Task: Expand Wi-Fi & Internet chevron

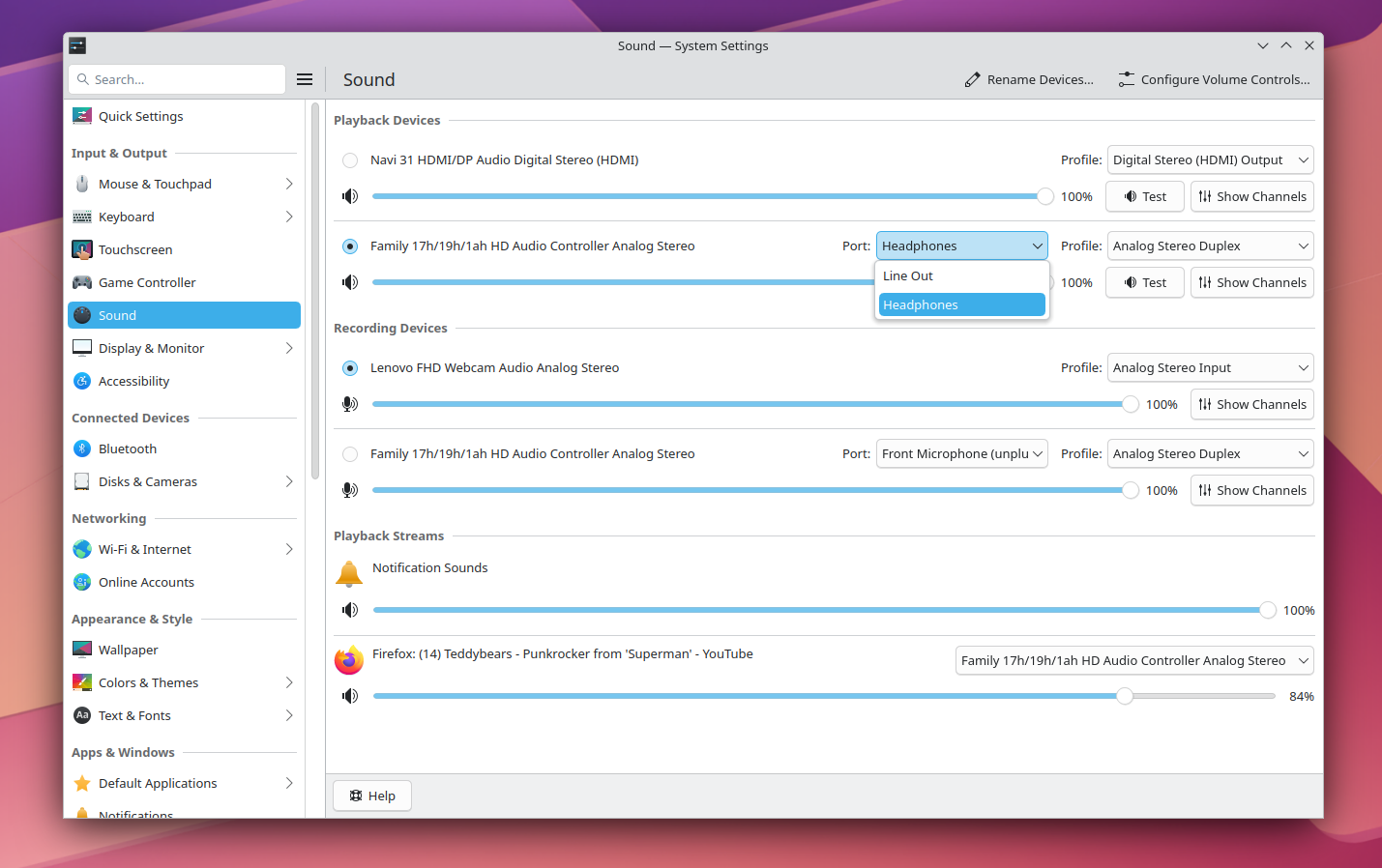Action: click(x=289, y=549)
